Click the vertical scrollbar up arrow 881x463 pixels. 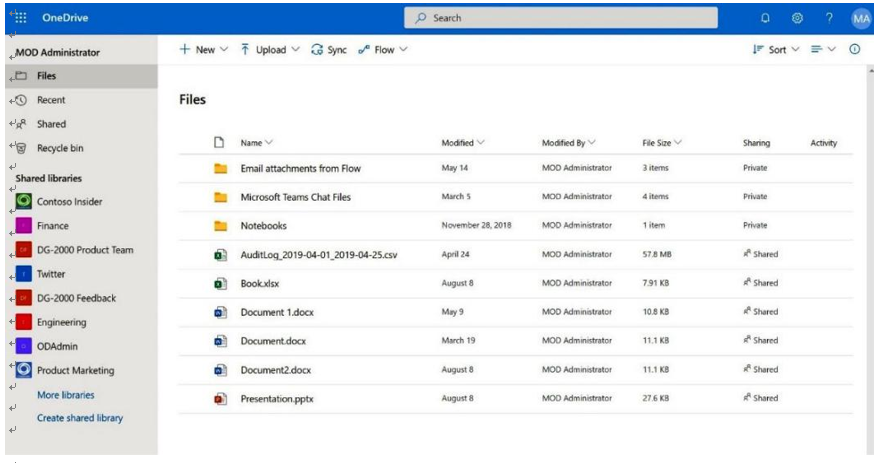(x=871, y=71)
